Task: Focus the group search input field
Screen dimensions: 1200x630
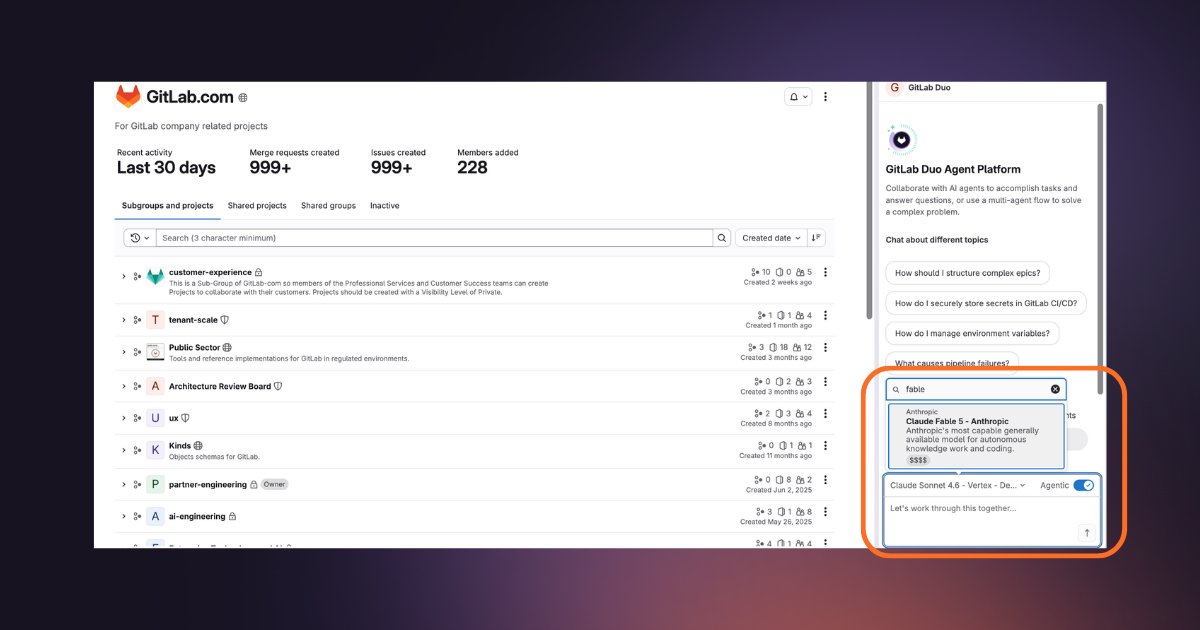Action: coord(434,238)
